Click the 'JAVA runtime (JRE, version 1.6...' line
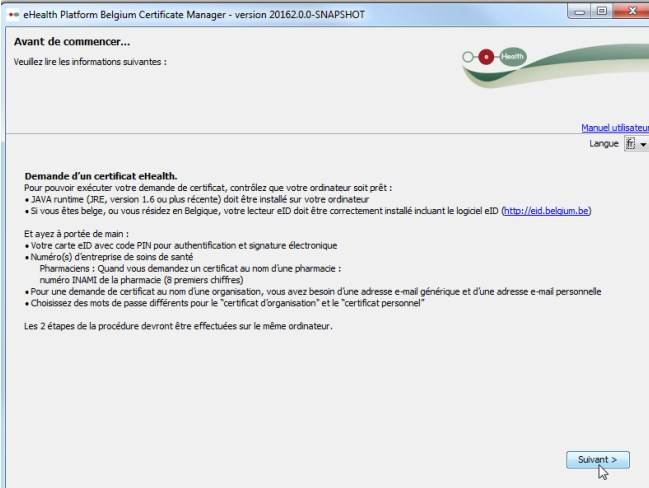649x488 pixels. [x=197, y=200]
